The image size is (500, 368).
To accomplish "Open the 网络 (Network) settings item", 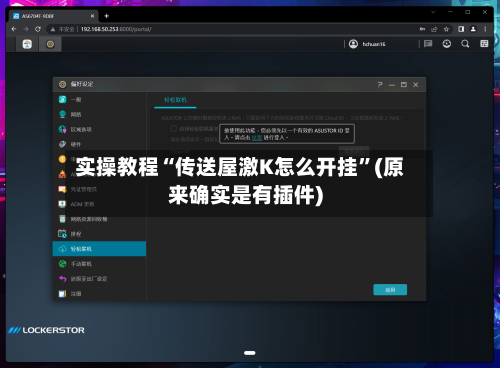I will [99, 114].
